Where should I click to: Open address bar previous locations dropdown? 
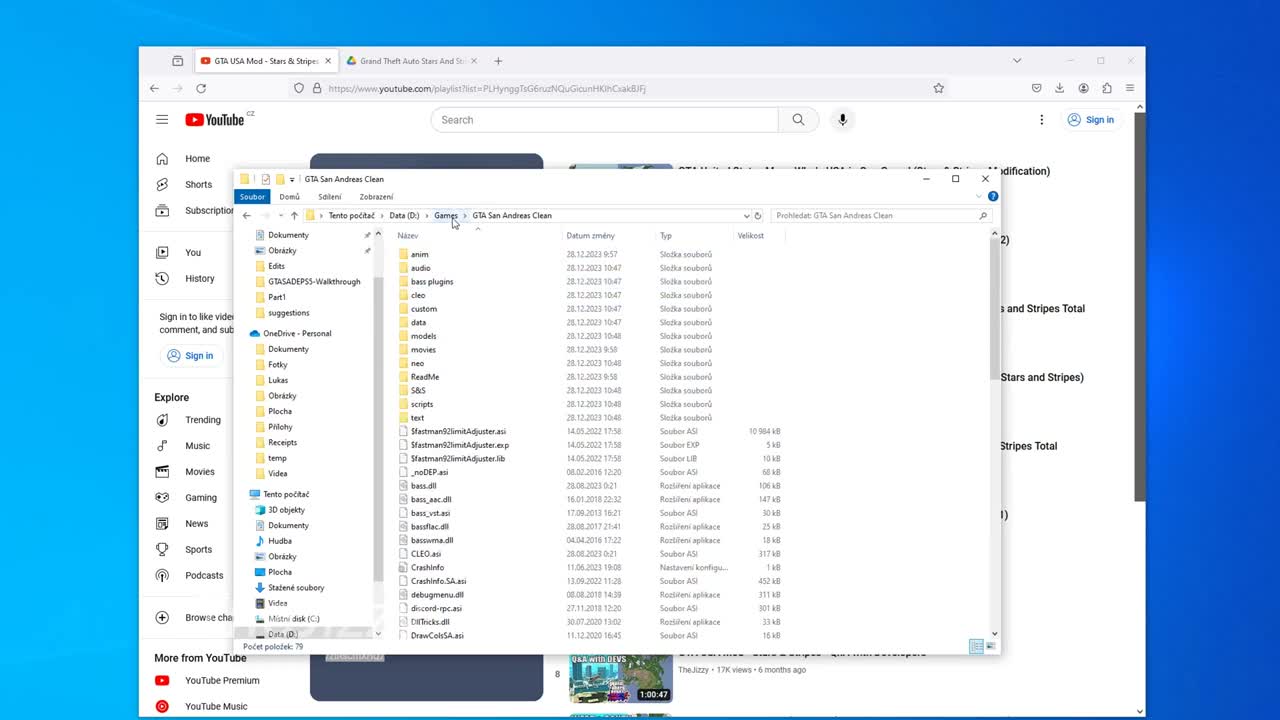746,216
